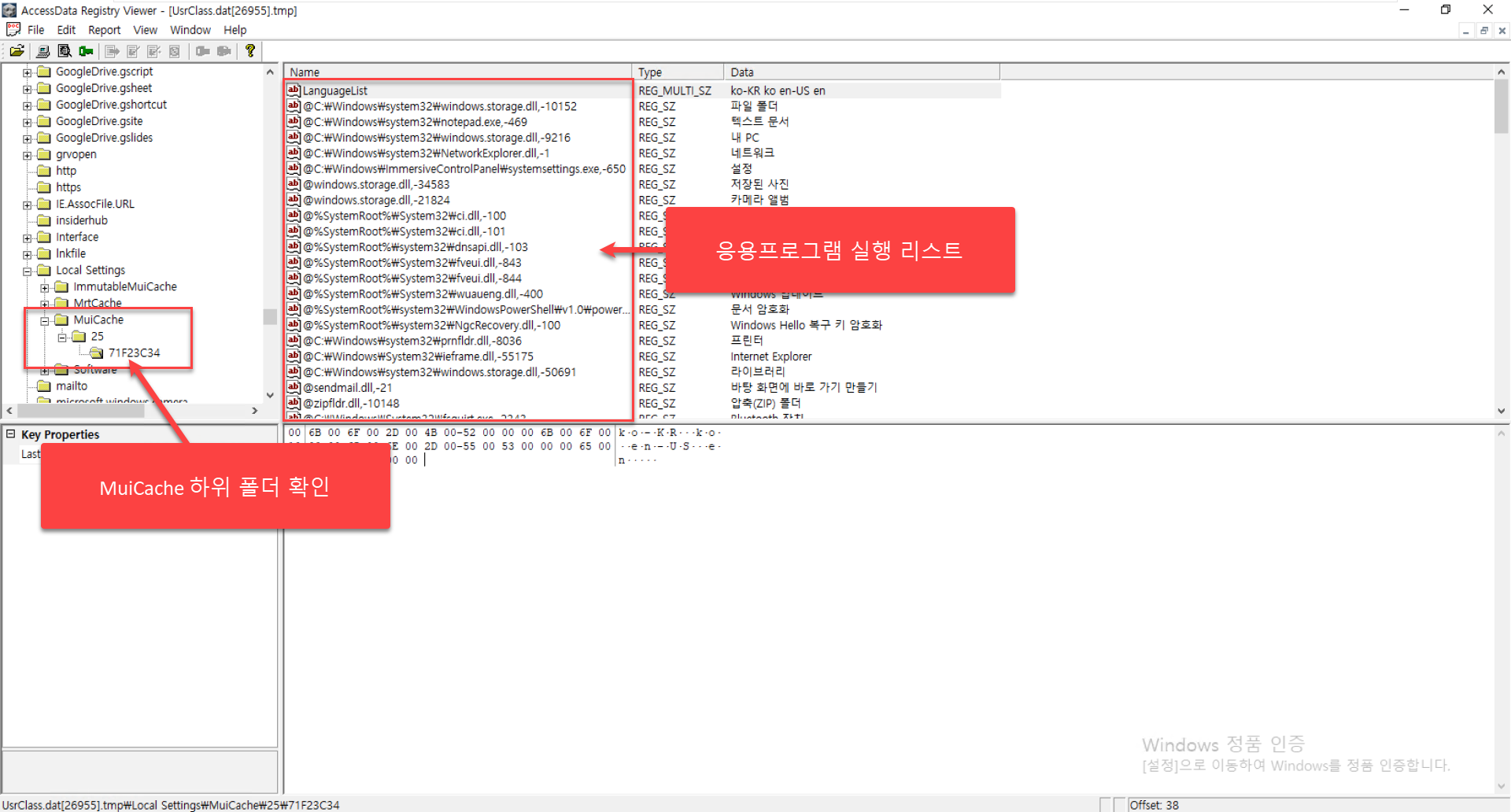Expand the GoogleDrive.gscript key
This screenshot has height=812, width=1511.
click(x=28, y=72)
